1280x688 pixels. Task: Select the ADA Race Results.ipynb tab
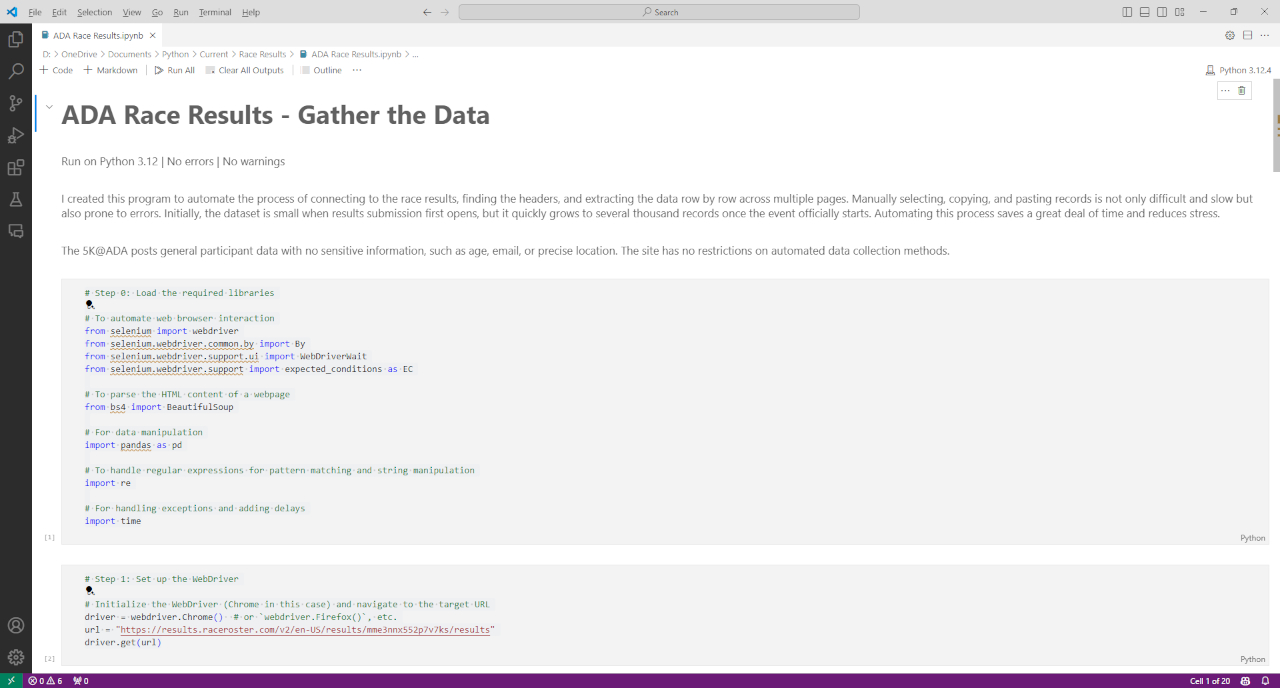click(98, 35)
